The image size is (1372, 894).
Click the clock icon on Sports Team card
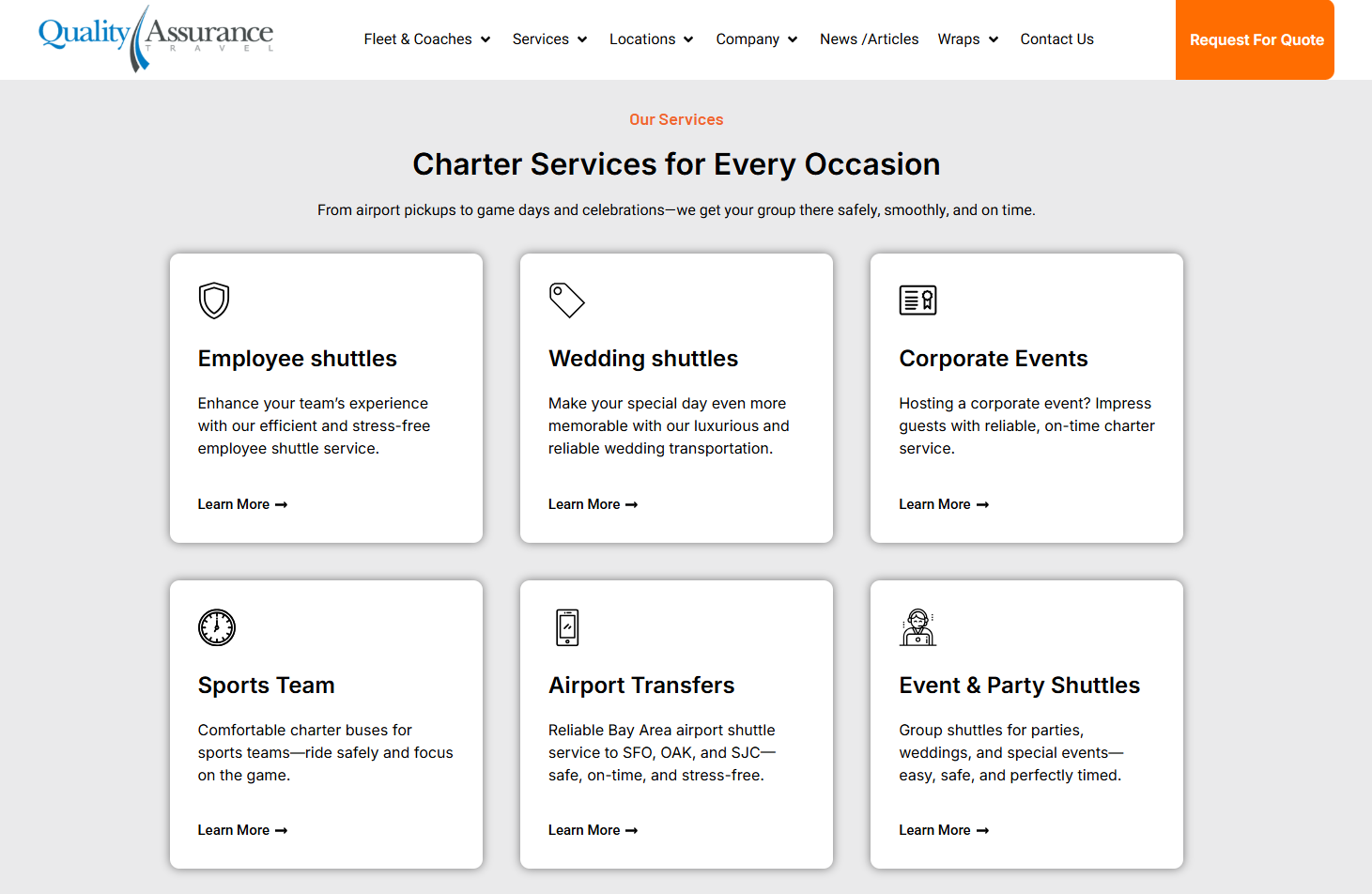click(217, 627)
